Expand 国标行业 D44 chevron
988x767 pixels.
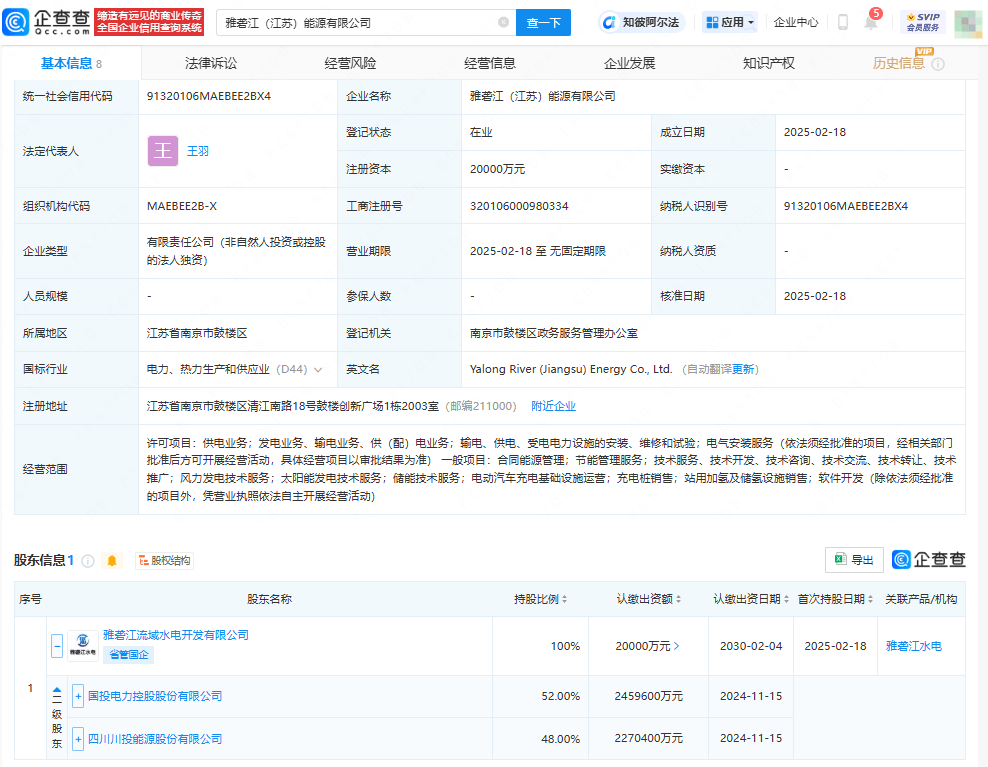tap(318, 370)
